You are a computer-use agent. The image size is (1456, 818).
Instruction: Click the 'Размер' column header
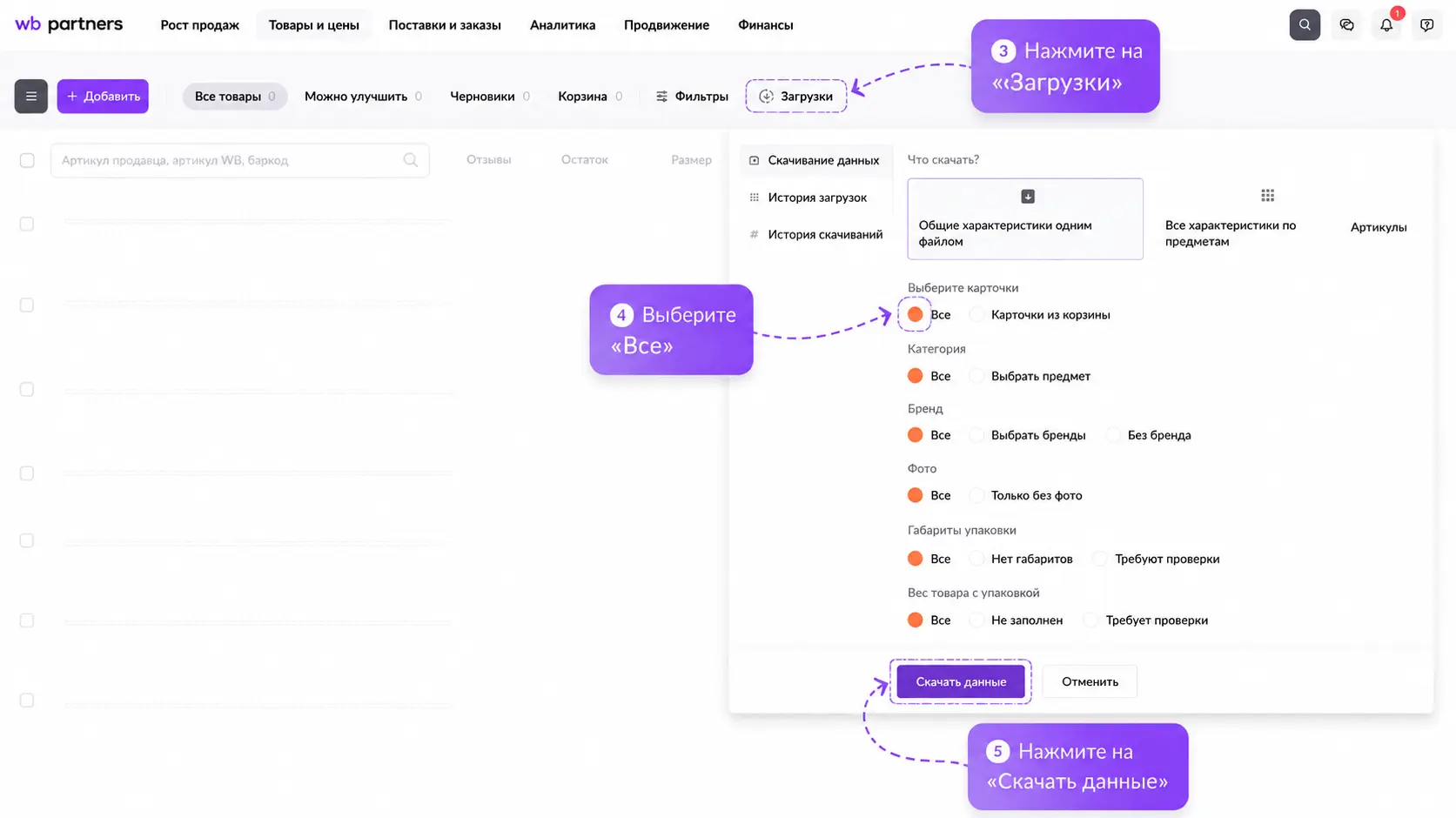691,160
